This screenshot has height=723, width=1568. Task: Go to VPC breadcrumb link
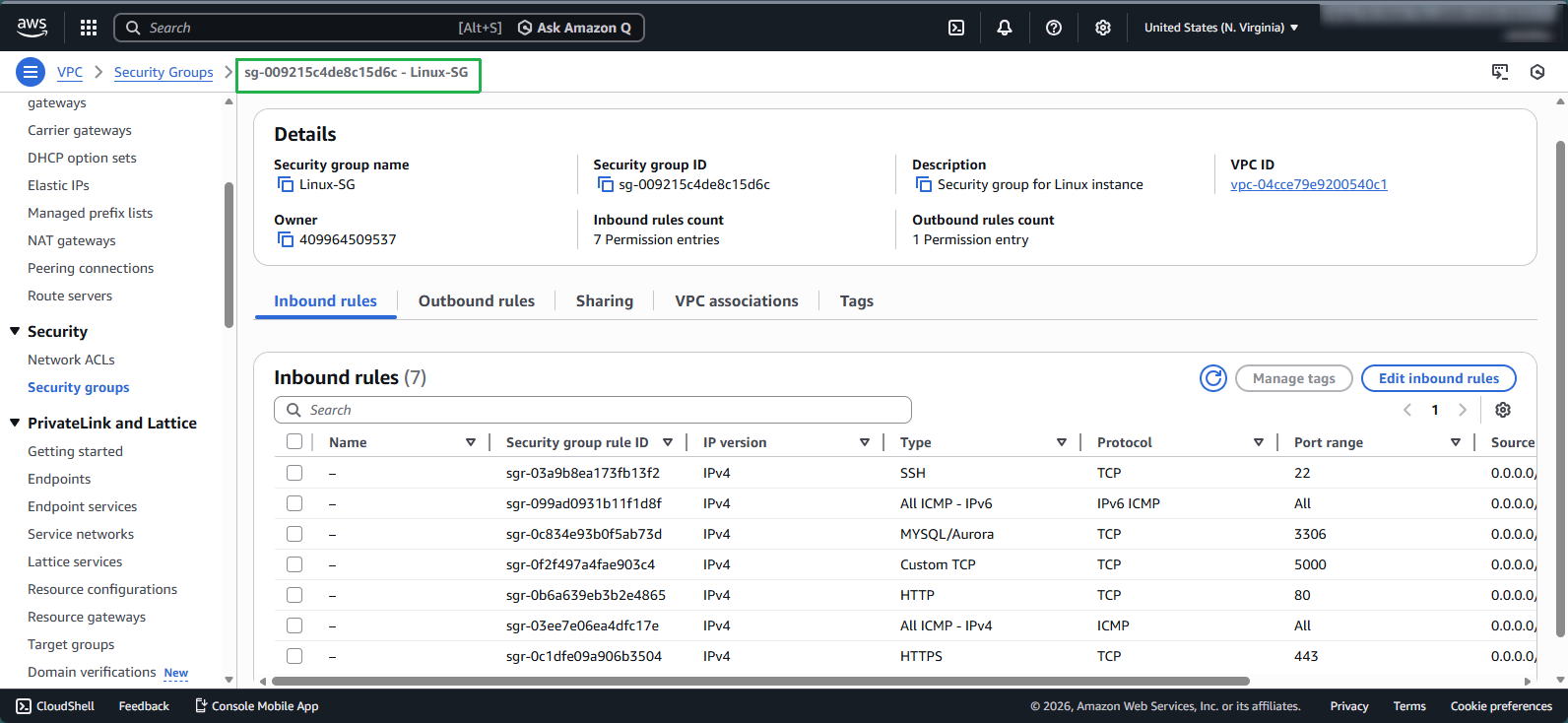coord(70,72)
